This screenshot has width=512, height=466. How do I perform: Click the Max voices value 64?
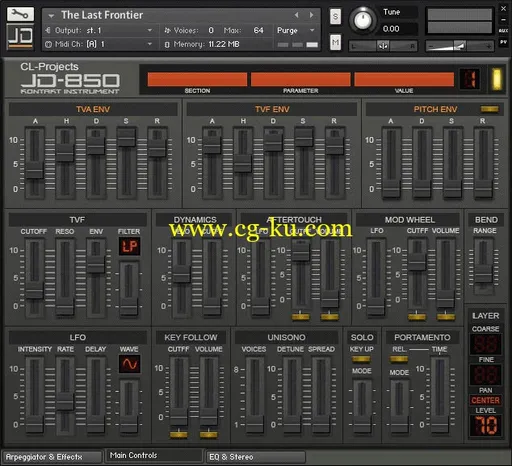click(258, 30)
